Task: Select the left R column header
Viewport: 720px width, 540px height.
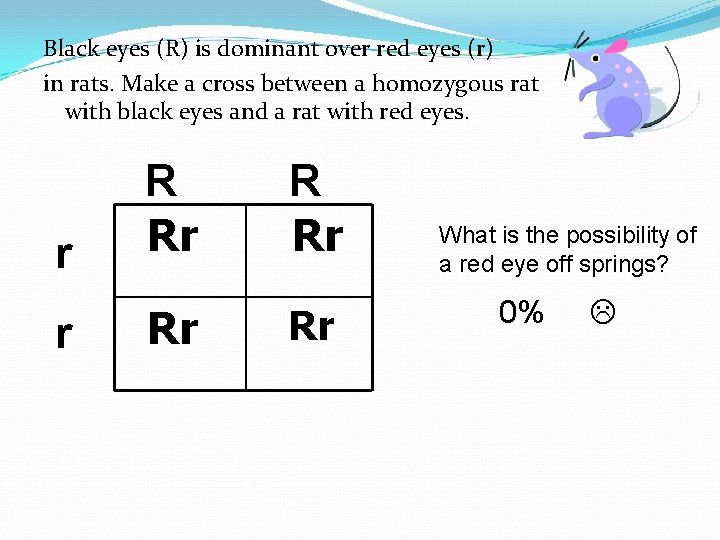Action: 161,182
